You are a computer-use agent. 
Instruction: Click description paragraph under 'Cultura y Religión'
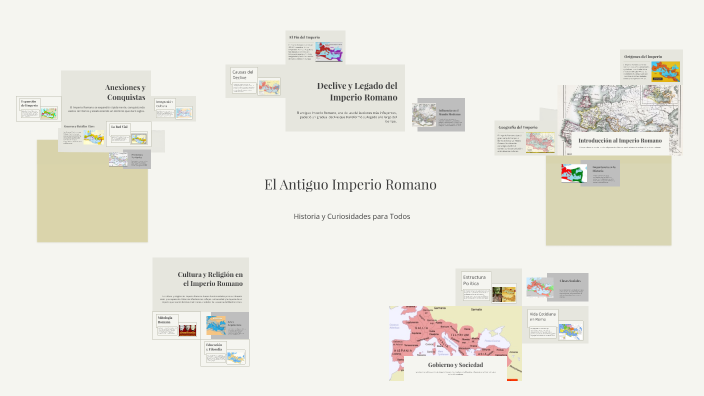click(x=202, y=299)
